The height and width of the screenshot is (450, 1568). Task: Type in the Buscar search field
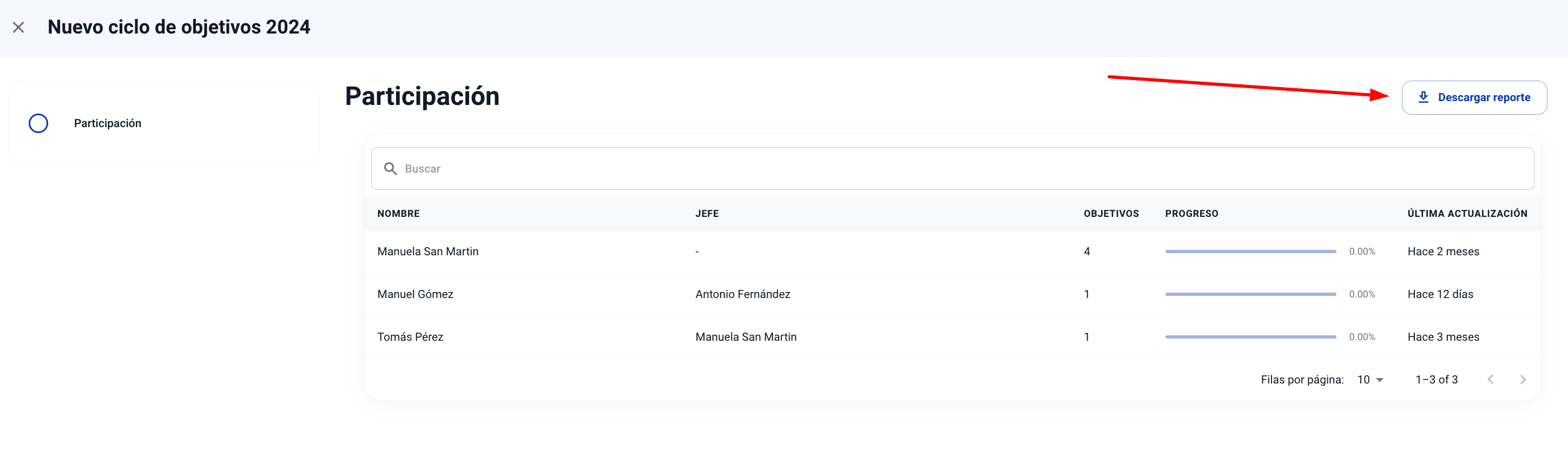pyautogui.click(x=962, y=168)
